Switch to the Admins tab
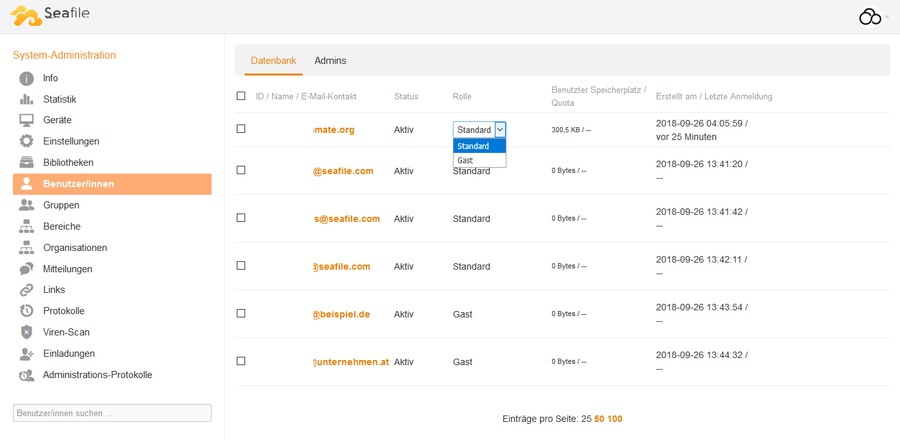Viewport: 900px width, 440px height. click(330, 60)
